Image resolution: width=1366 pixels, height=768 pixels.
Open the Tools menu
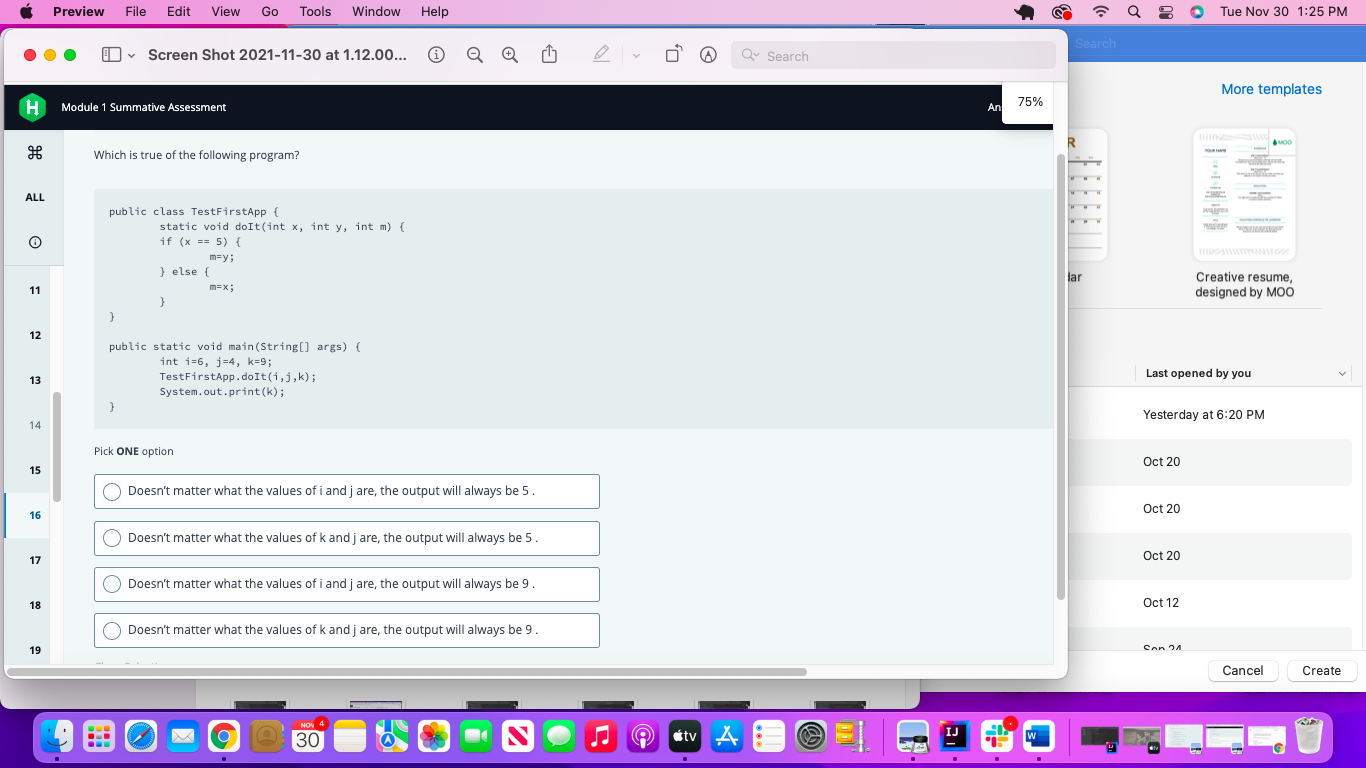pyautogui.click(x=315, y=12)
